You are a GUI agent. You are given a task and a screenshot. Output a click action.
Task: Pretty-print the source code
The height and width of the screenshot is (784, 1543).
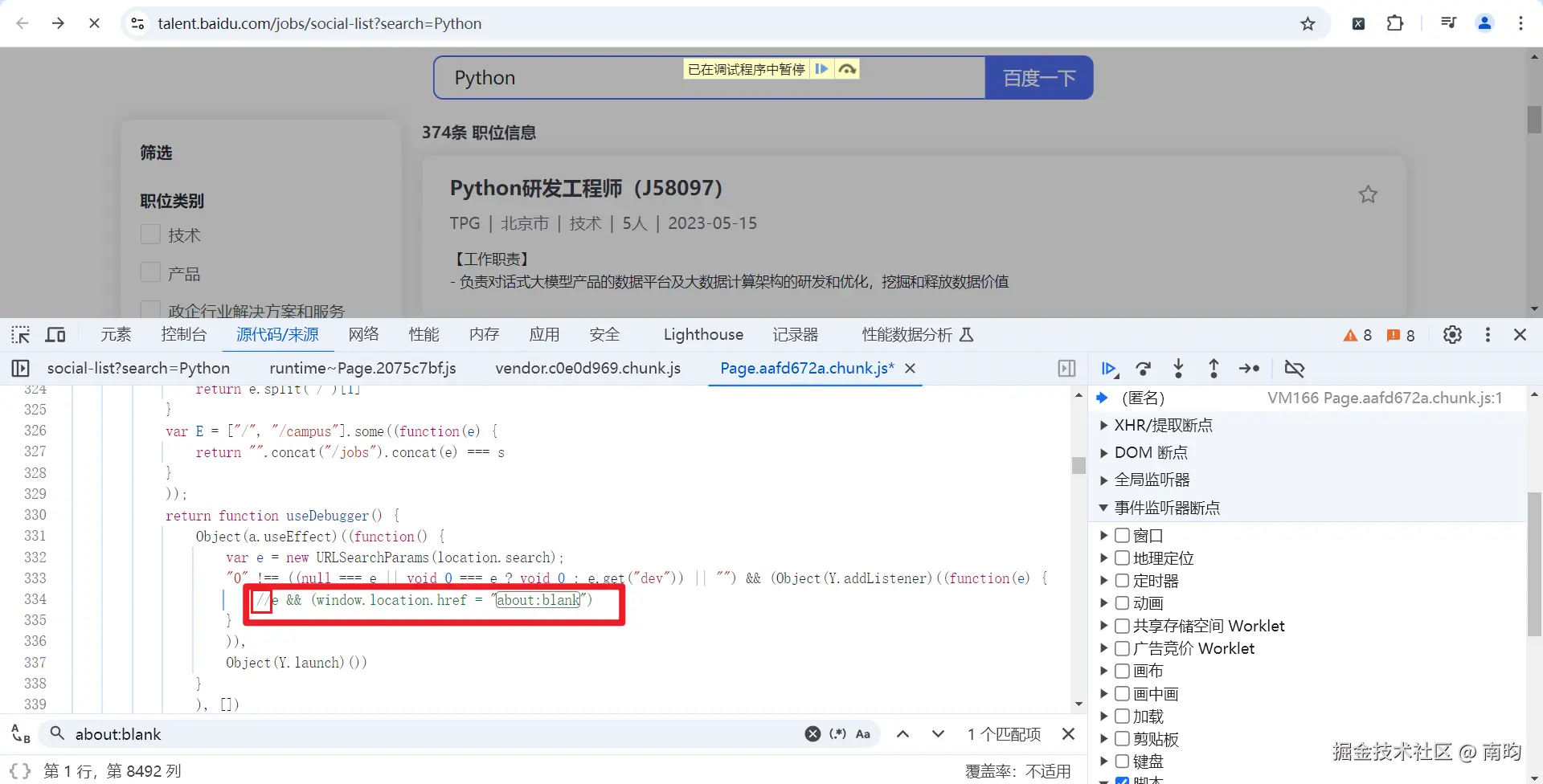coord(19,770)
